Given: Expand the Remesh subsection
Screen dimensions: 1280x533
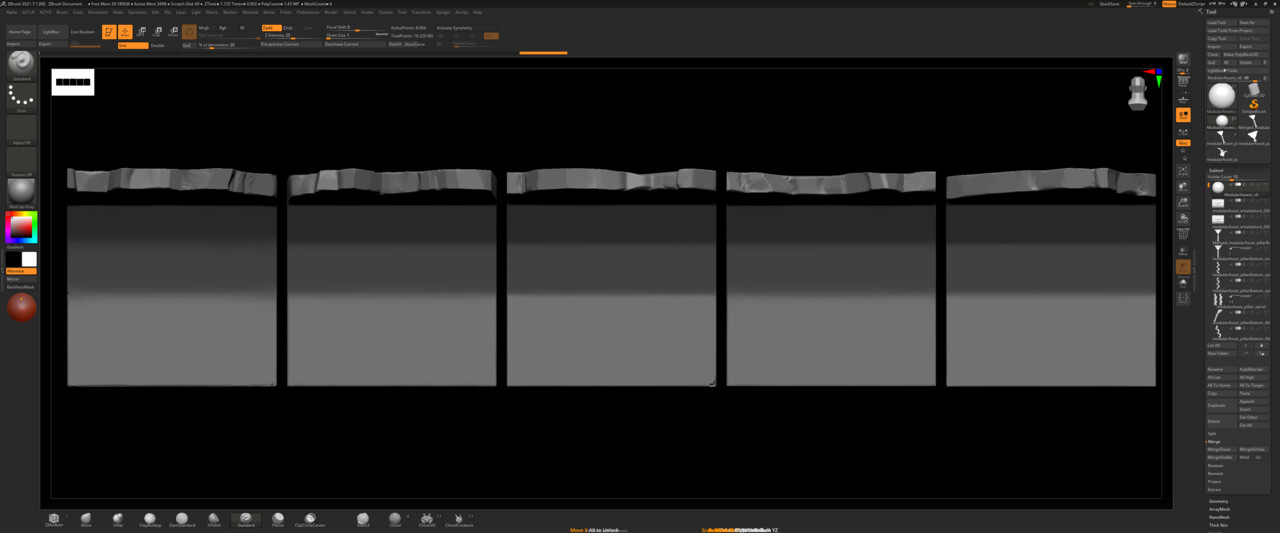Looking at the screenshot, I should (x=1215, y=473).
